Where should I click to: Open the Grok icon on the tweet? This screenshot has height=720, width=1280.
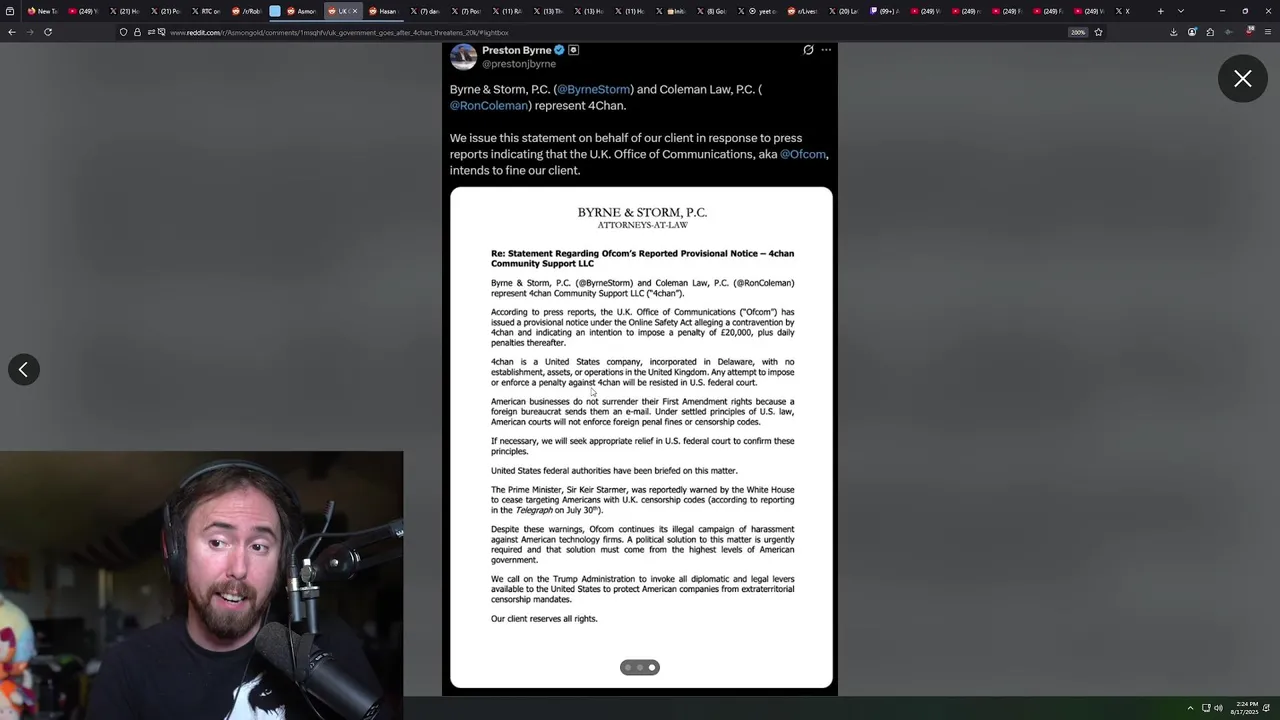808,50
